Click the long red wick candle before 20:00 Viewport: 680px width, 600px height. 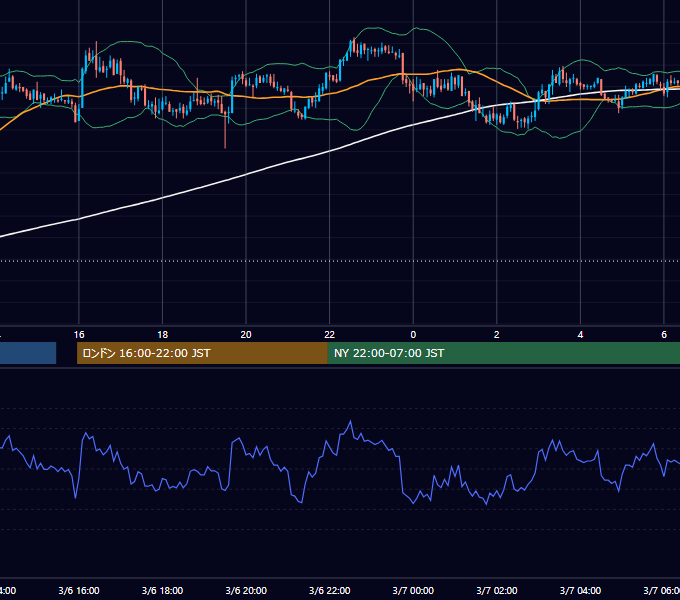point(225,130)
